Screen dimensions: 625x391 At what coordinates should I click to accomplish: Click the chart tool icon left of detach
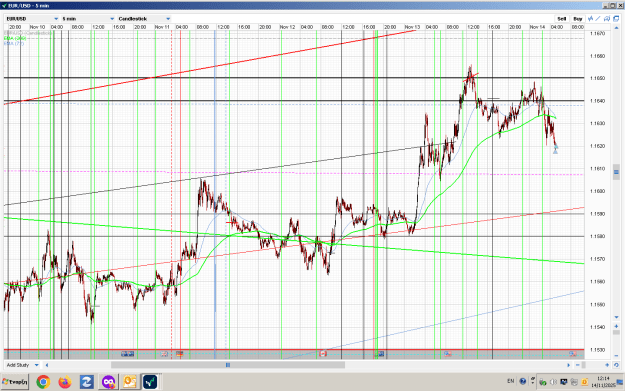(607, 19)
